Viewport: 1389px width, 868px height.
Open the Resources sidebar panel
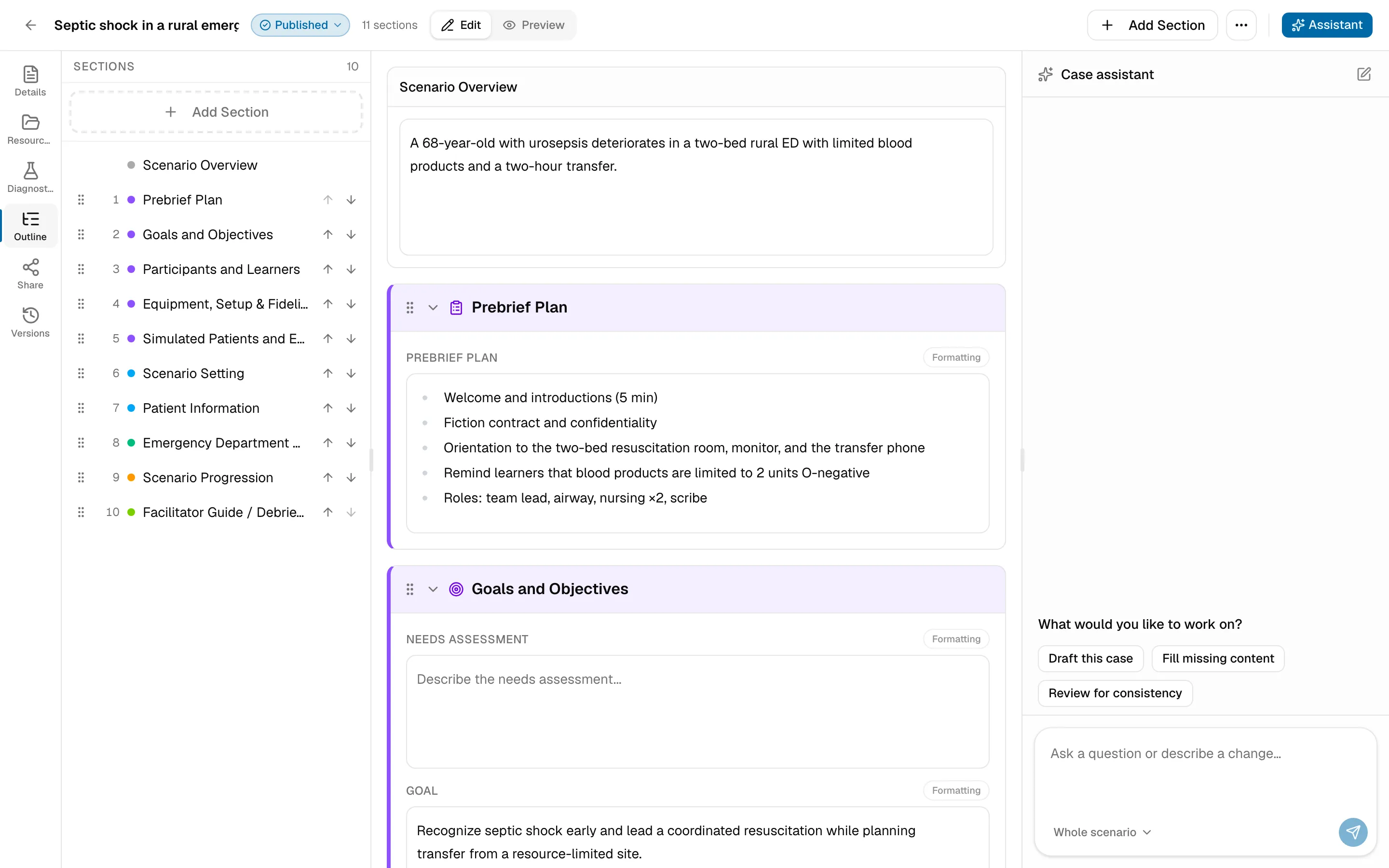(30, 129)
